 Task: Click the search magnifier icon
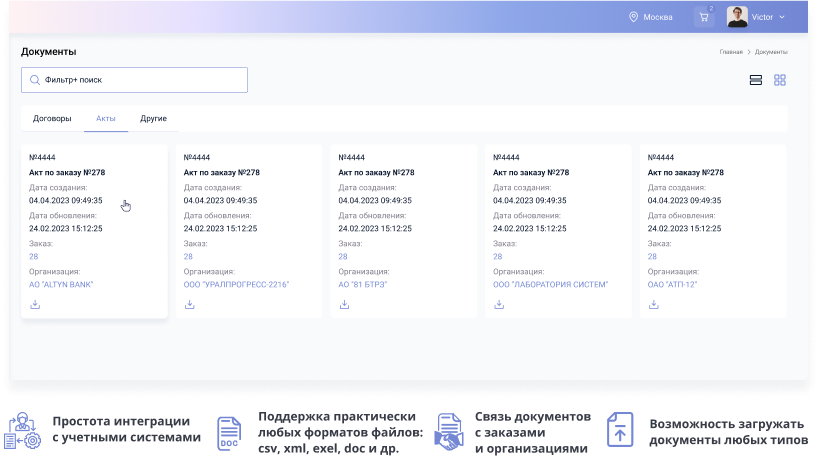point(35,80)
